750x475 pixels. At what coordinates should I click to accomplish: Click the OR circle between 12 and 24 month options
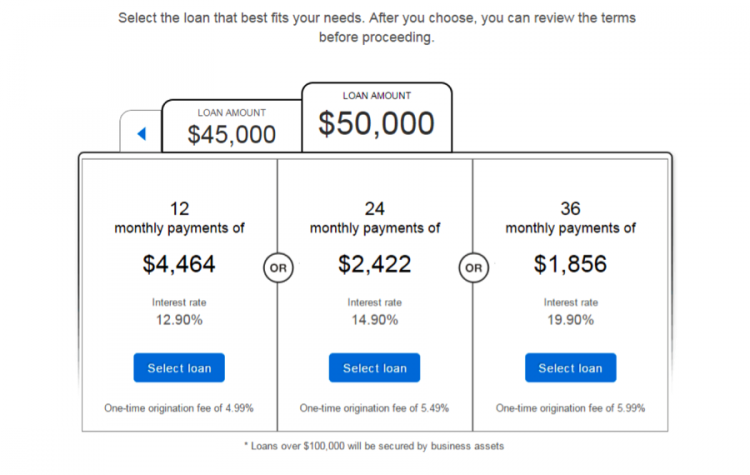pyautogui.click(x=277, y=268)
